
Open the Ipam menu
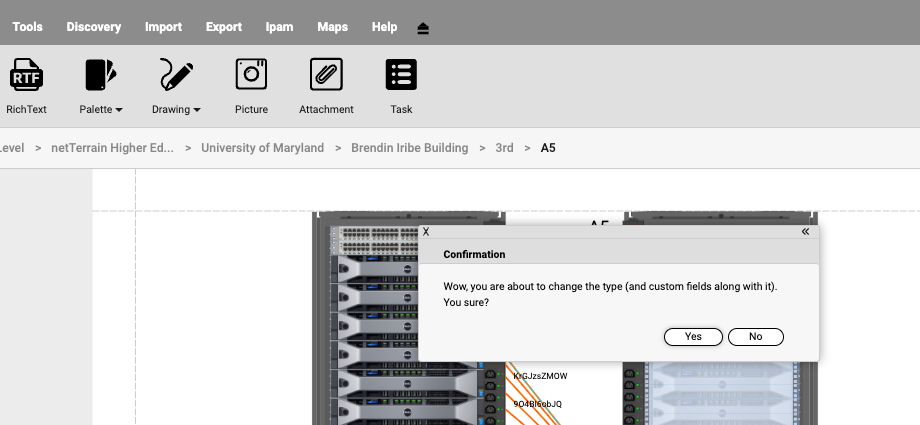279,27
